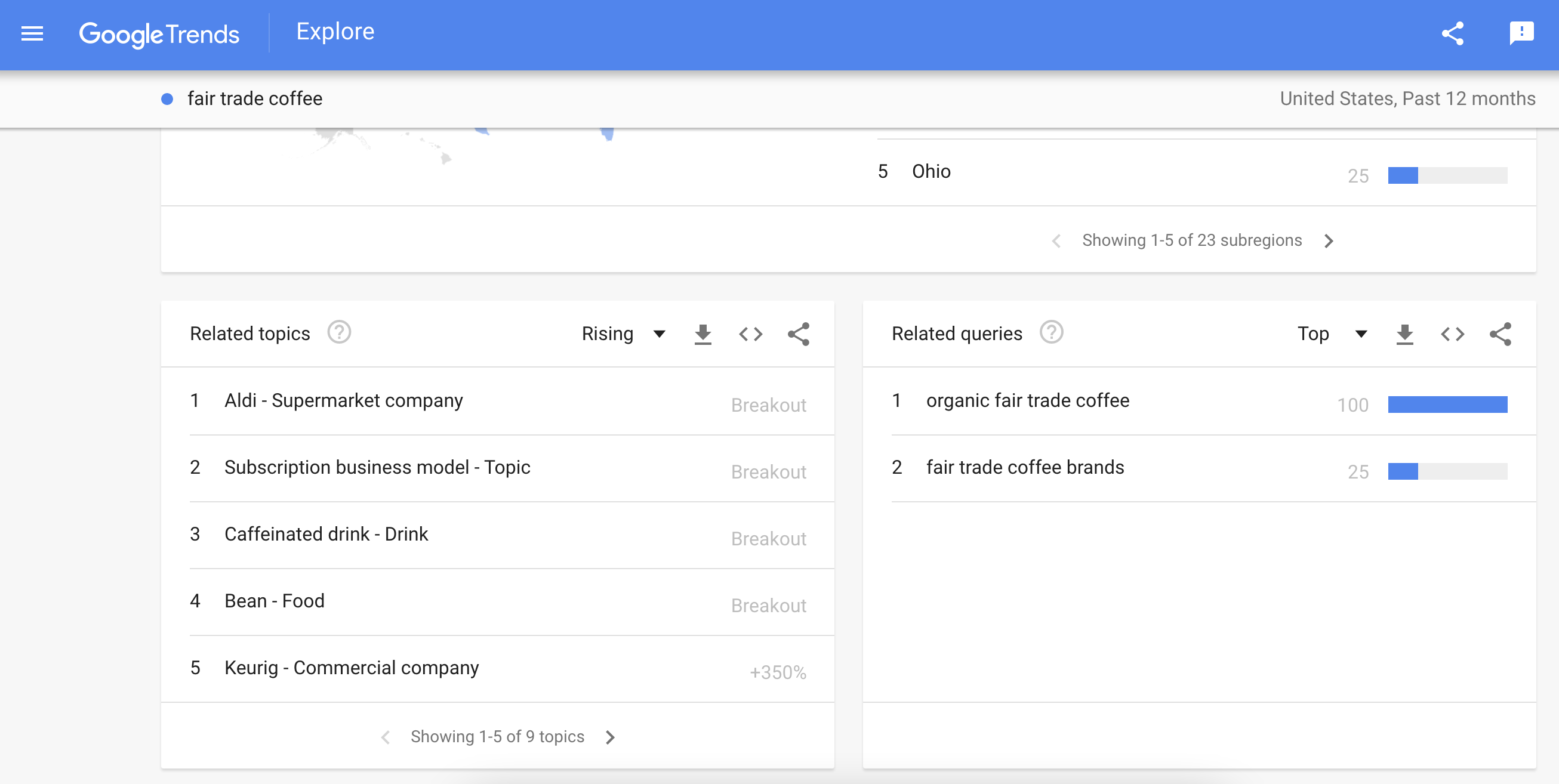This screenshot has width=1559, height=784.
Task: Download the Related topics data as CSV
Action: [703, 334]
